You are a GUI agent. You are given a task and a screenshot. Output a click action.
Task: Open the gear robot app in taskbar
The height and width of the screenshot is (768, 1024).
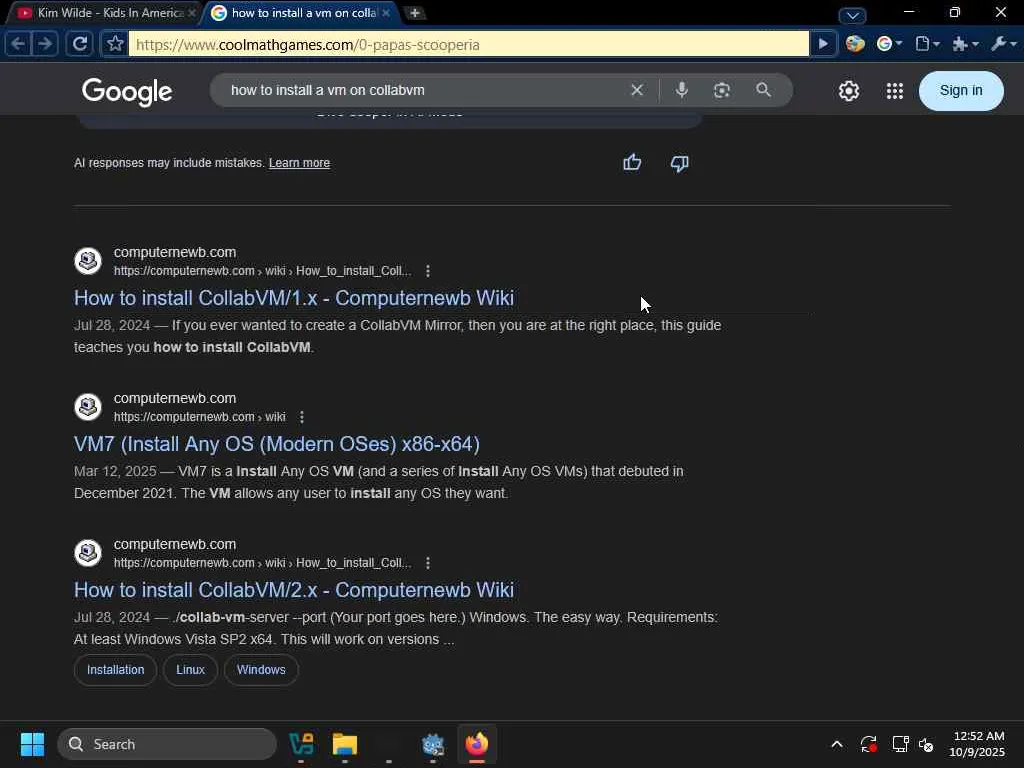(x=432, y=744)
